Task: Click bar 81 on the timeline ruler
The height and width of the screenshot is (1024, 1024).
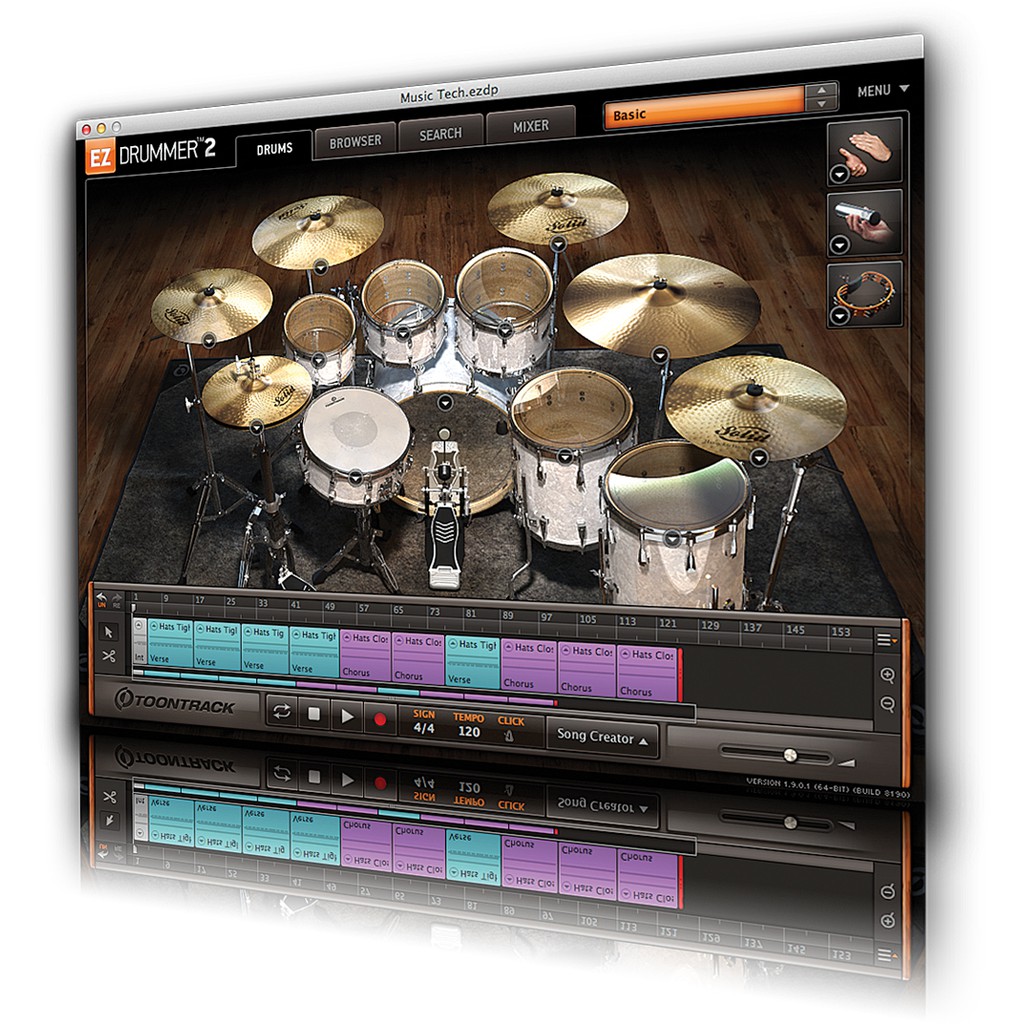Action: point(471,614)
